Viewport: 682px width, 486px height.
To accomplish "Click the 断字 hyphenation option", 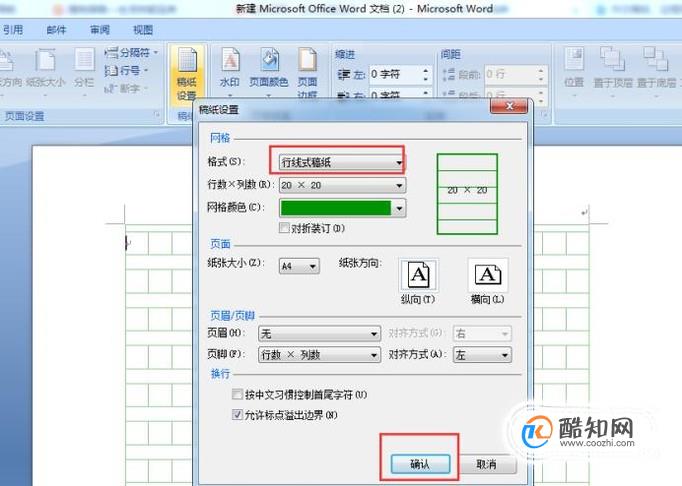I will pos(126,88).
